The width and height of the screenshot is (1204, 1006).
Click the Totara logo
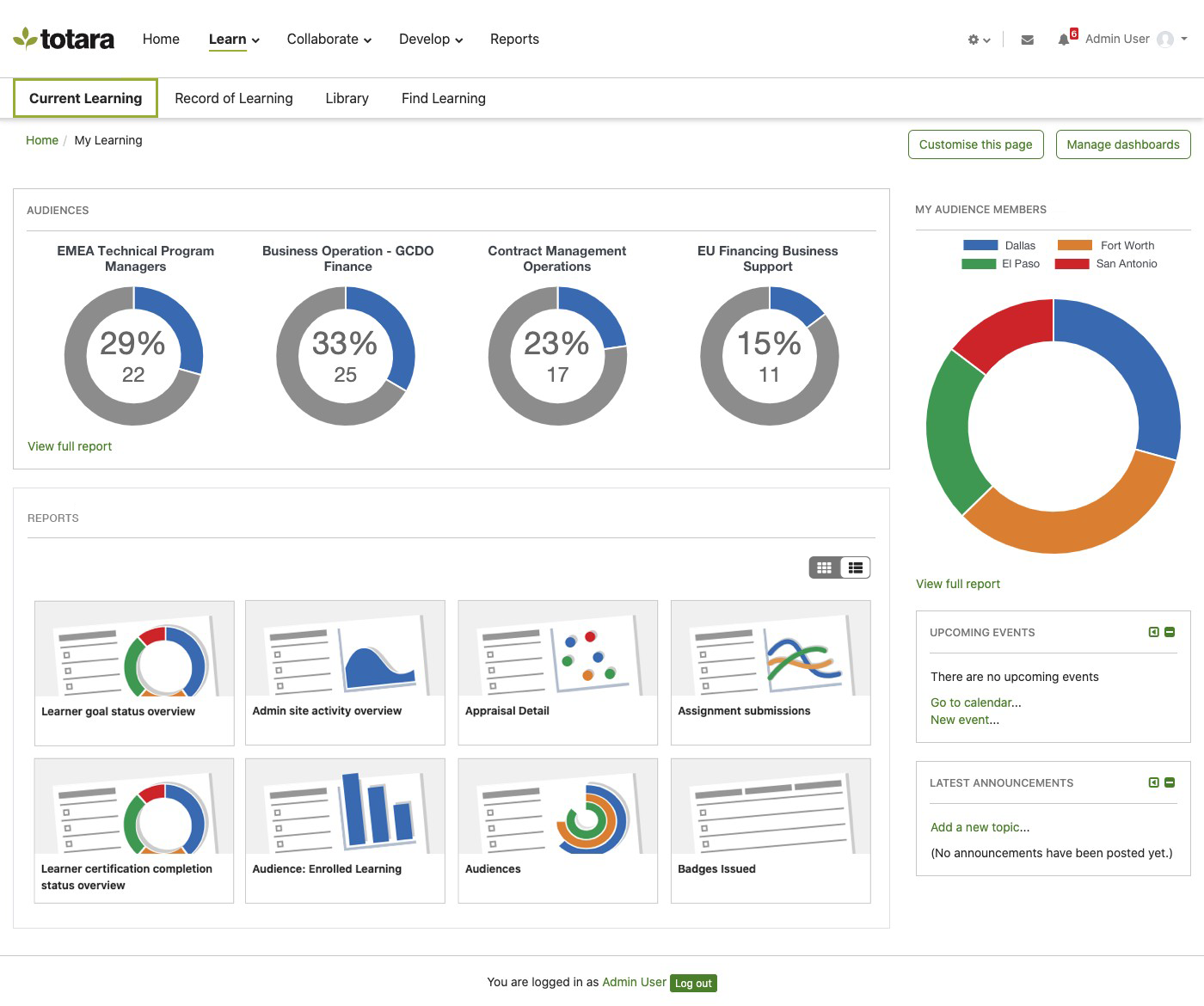[64, 38]
